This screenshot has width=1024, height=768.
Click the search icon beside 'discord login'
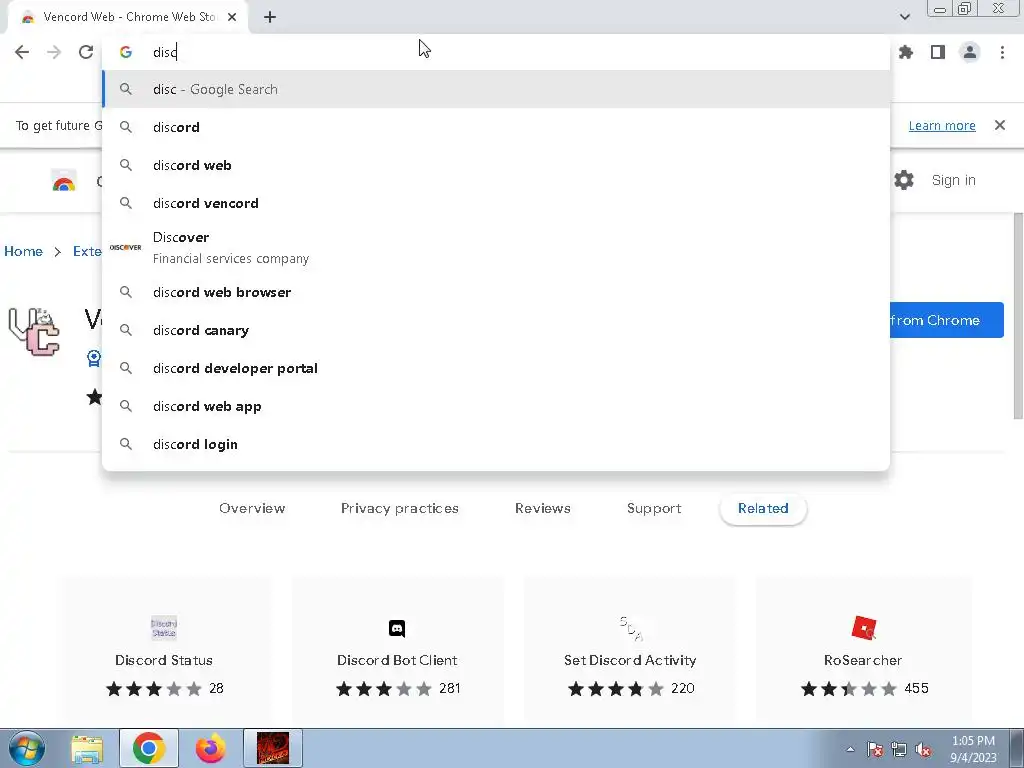(125, 444)
